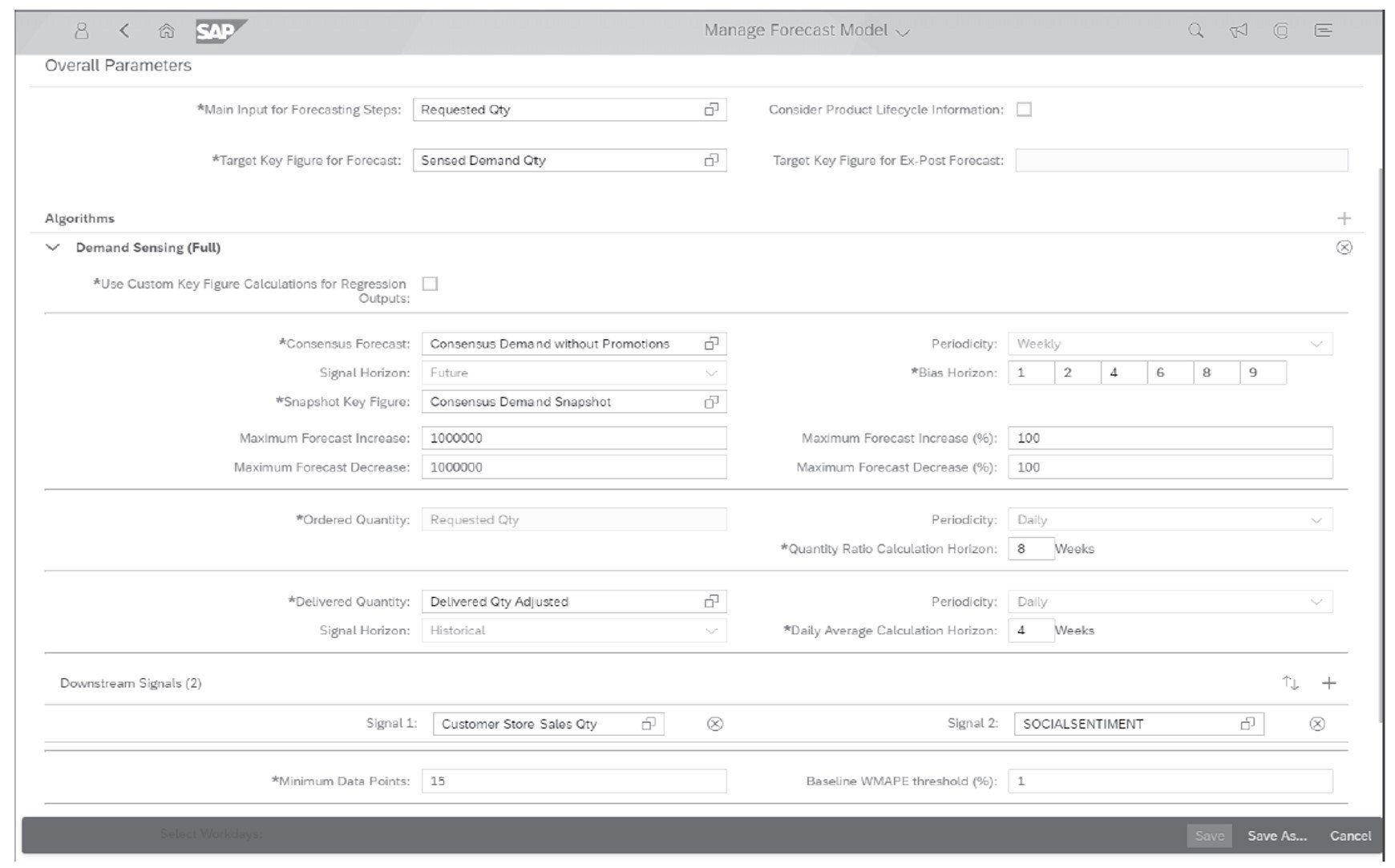Open value help for Snapshot Key Figure

pos(711,402)
